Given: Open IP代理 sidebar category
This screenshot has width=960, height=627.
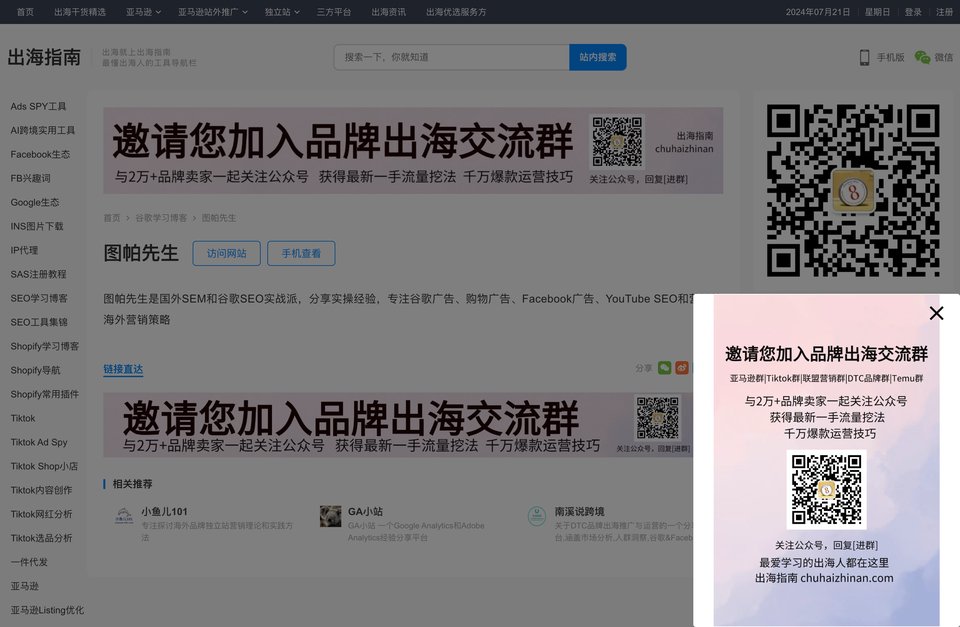Looking at the screenshot, I should click(x=24, y=250).
